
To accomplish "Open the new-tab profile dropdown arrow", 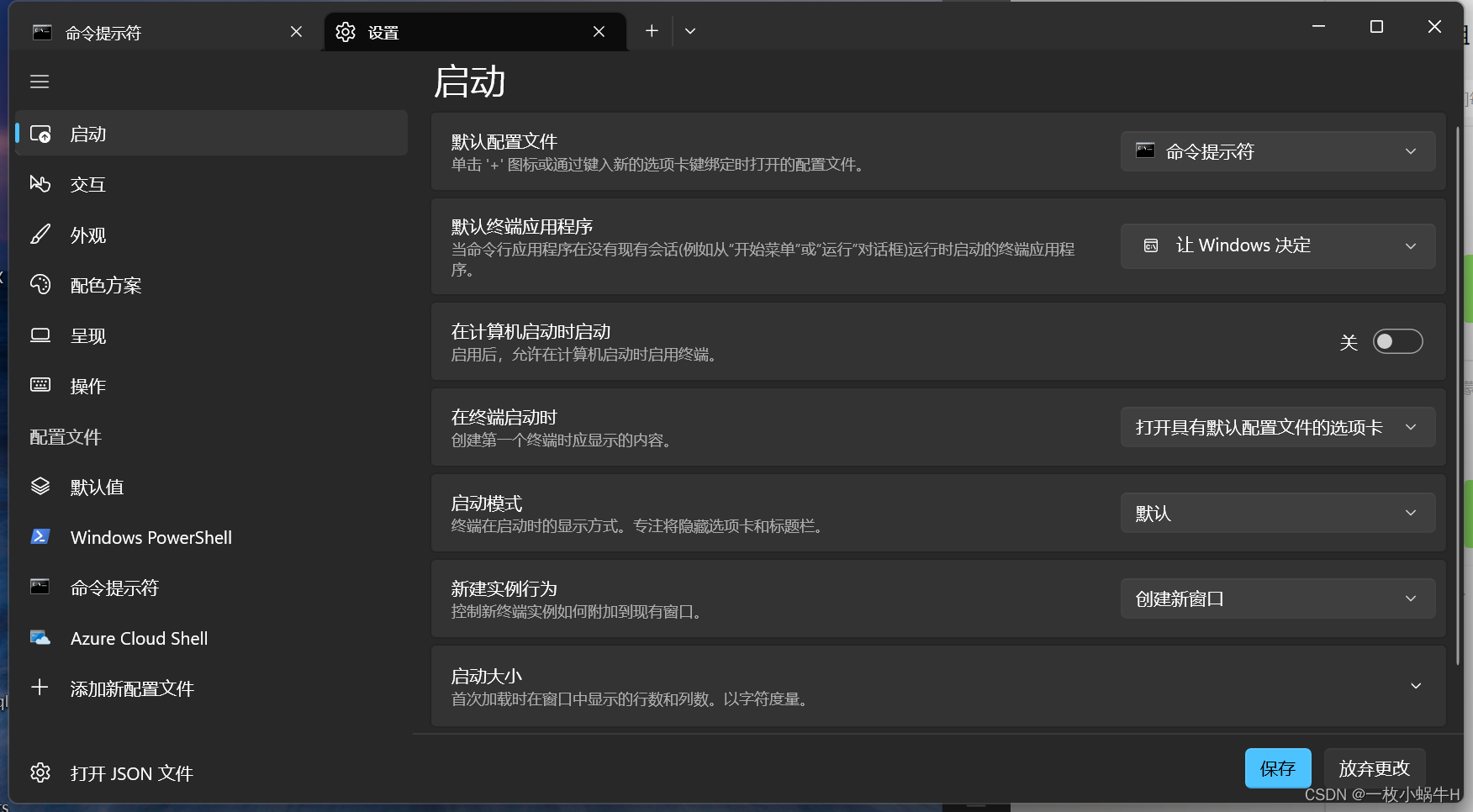I will point(690,31).
